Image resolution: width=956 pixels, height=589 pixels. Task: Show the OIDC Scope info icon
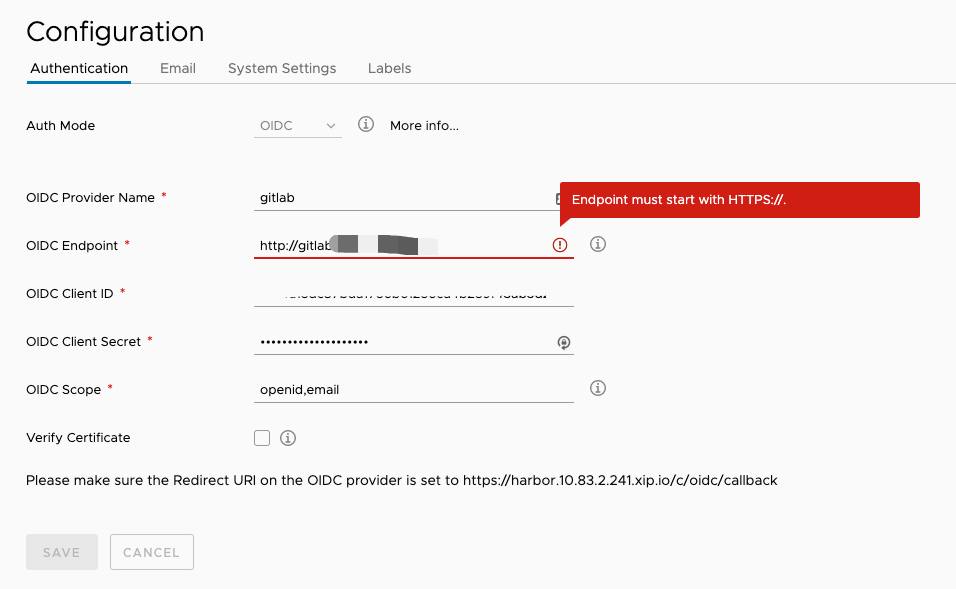598,388
